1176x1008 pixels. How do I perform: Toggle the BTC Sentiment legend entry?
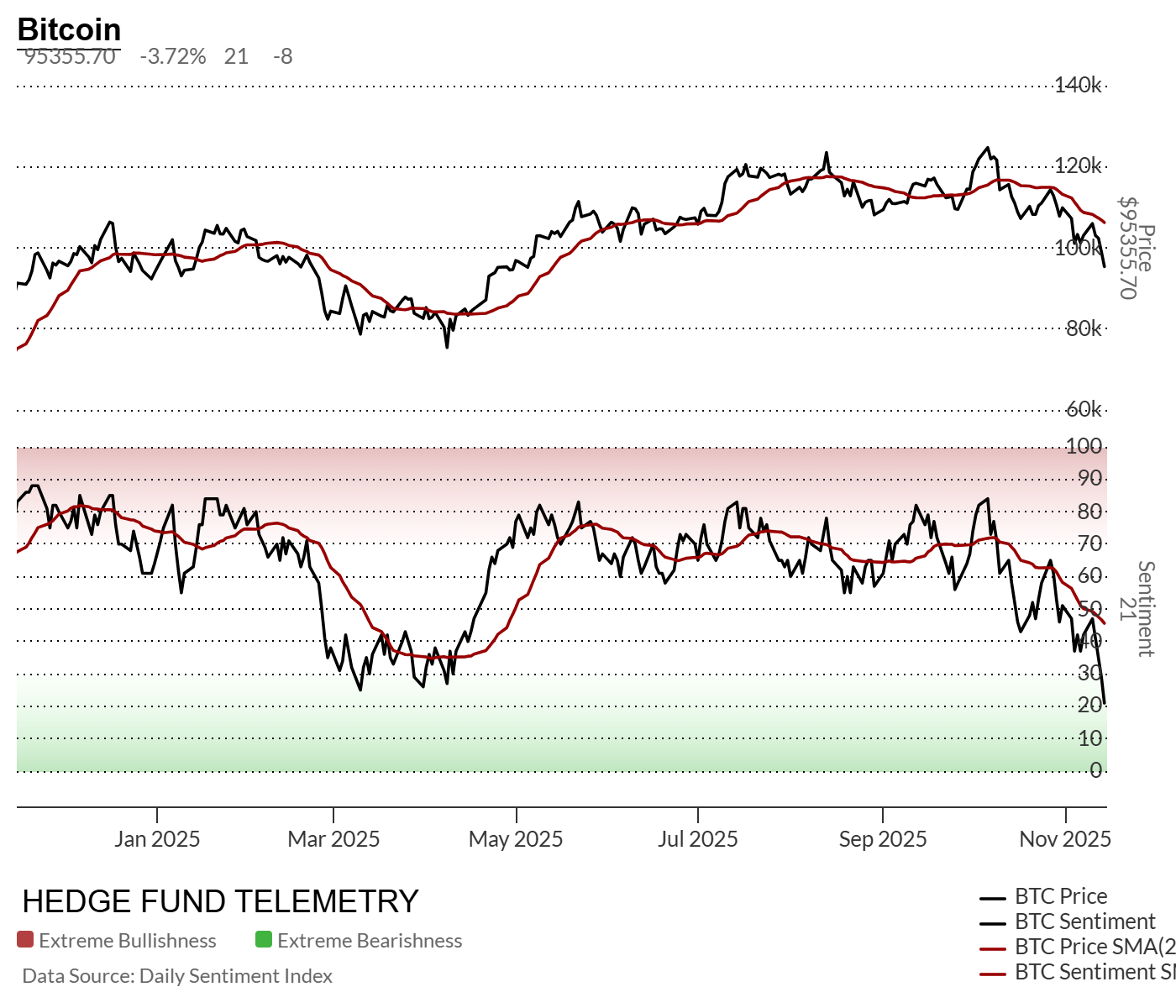coord(1084,921)
